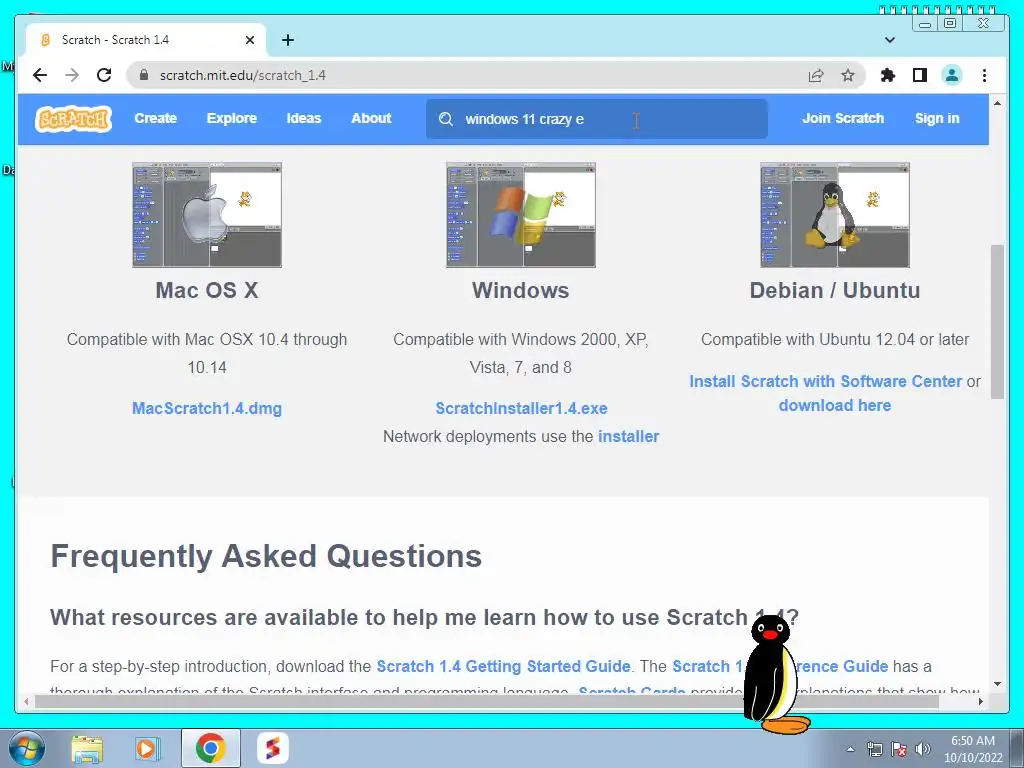Open Windows Explorer from taskbar
The width and height of the screenshot is (1024, 768).
(87, 748)
